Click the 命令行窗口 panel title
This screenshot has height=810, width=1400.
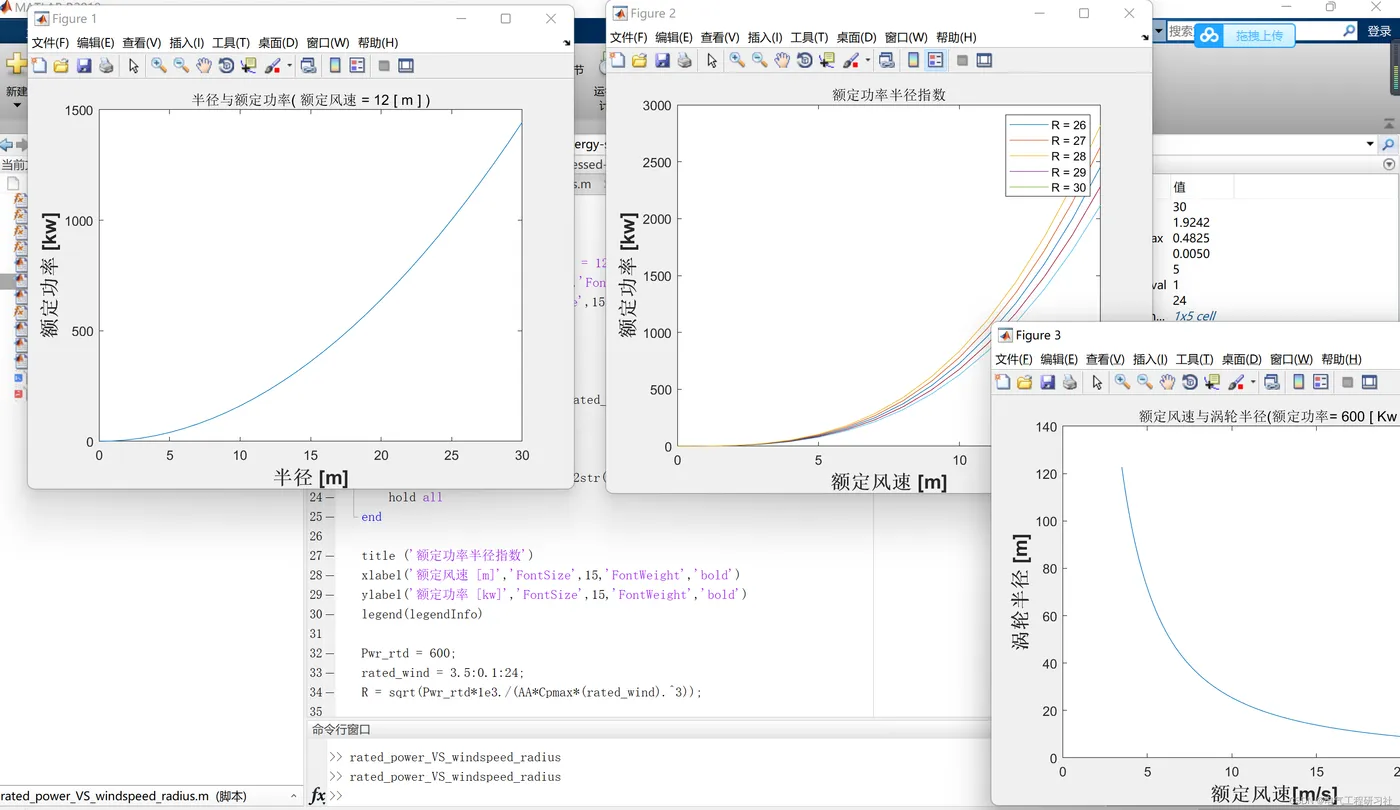[x=341, y=730]
